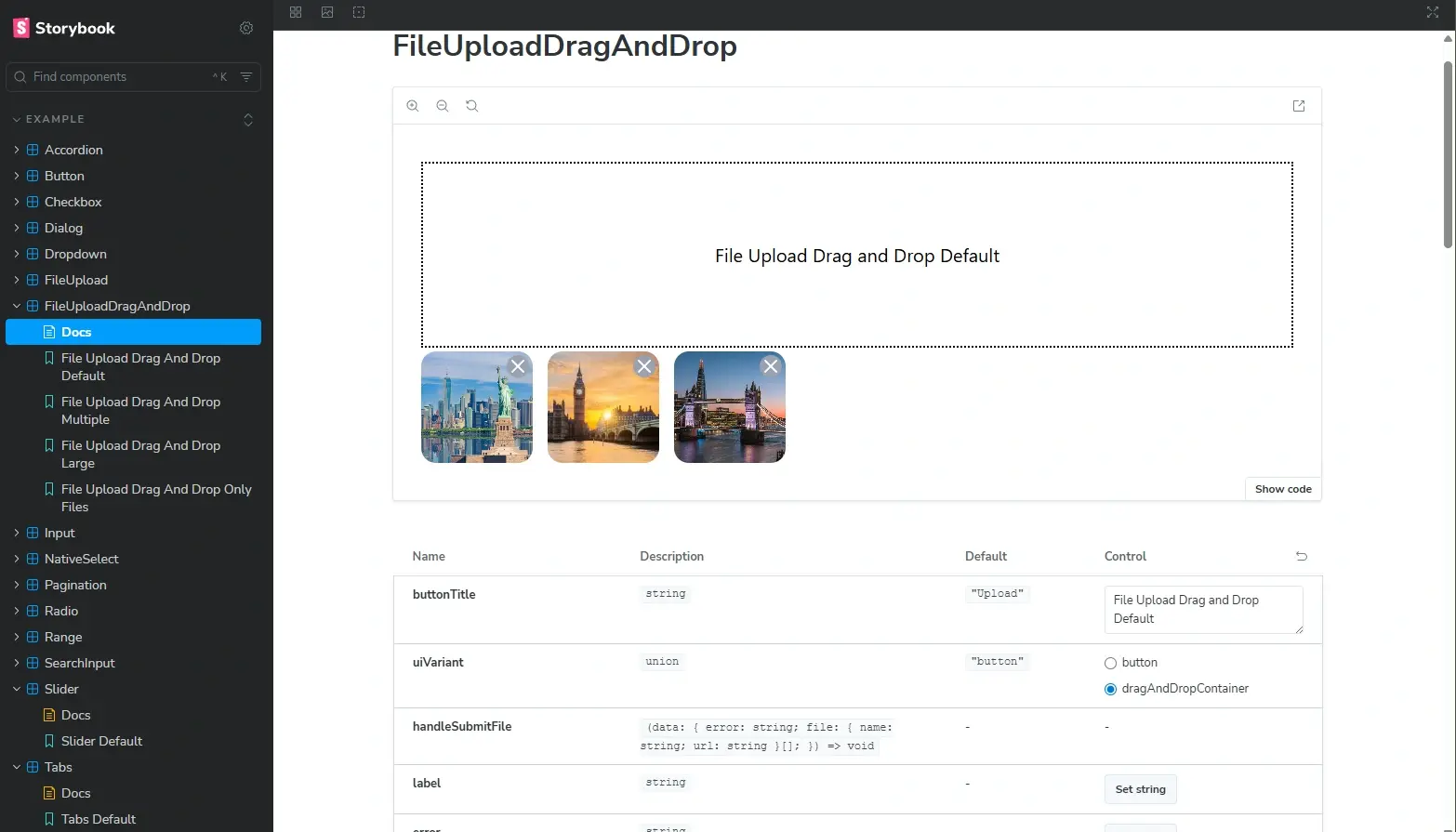Reset controls using the undo icon
The width and height of the screenshot is (1456, 832).
1301,556
